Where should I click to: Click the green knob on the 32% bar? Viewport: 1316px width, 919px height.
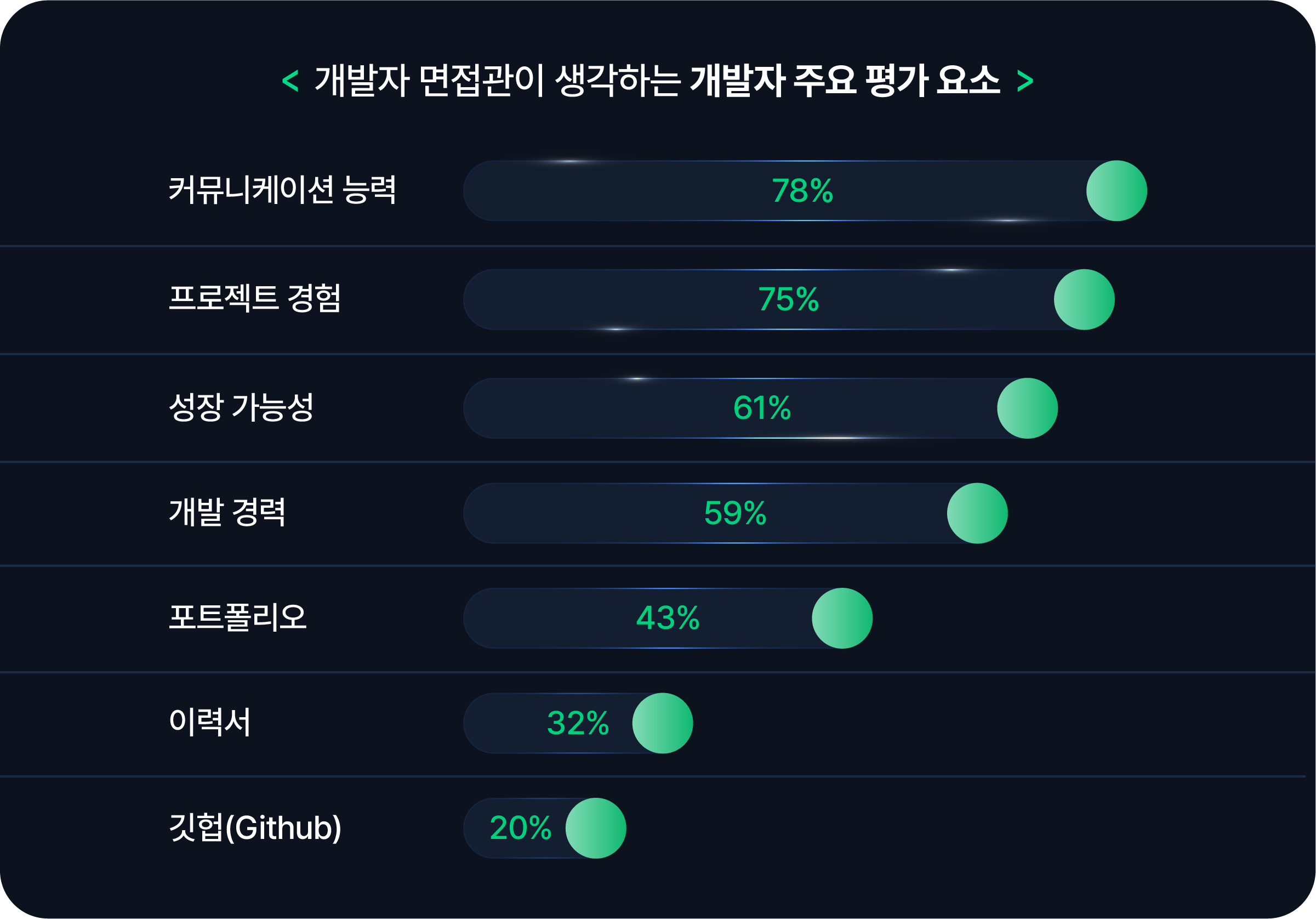(x=662, y=723)
